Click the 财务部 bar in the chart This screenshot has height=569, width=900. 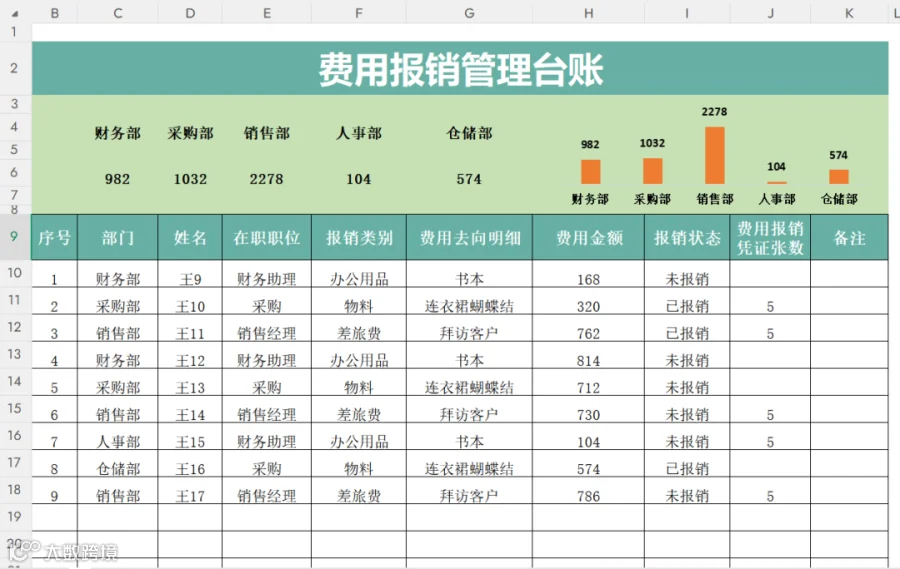coord(591,172)
